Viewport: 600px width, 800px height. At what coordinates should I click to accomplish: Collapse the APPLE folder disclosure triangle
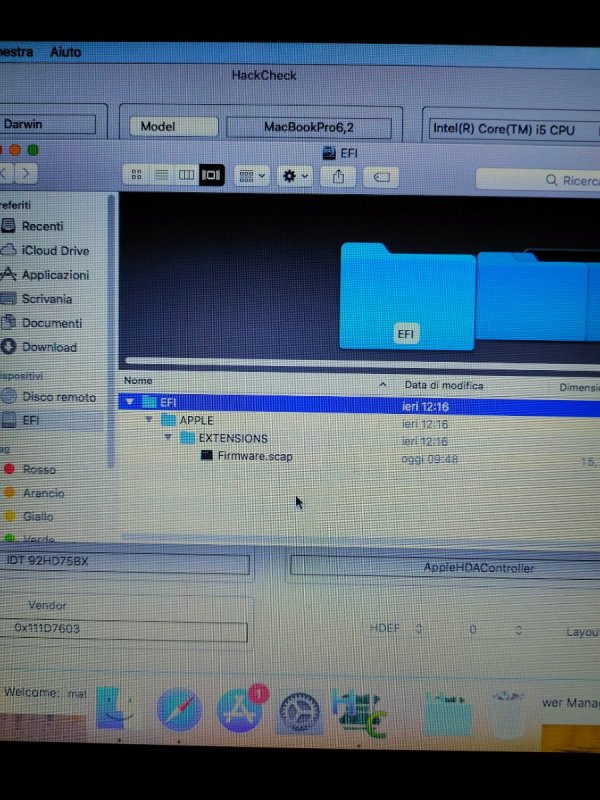[148, 419]
